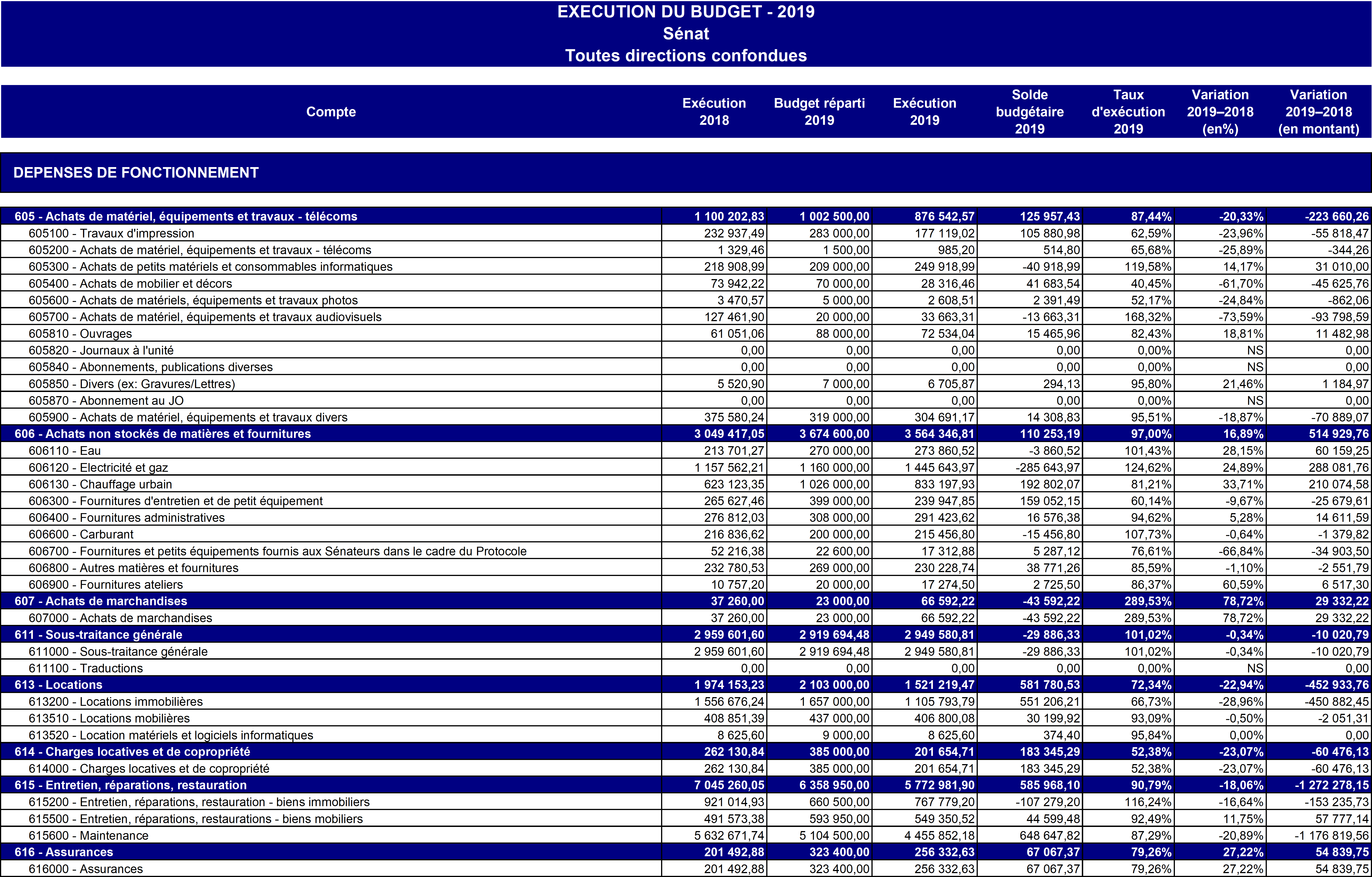Select the 615 Entretien, réparations, restauration row

point(131,785)
